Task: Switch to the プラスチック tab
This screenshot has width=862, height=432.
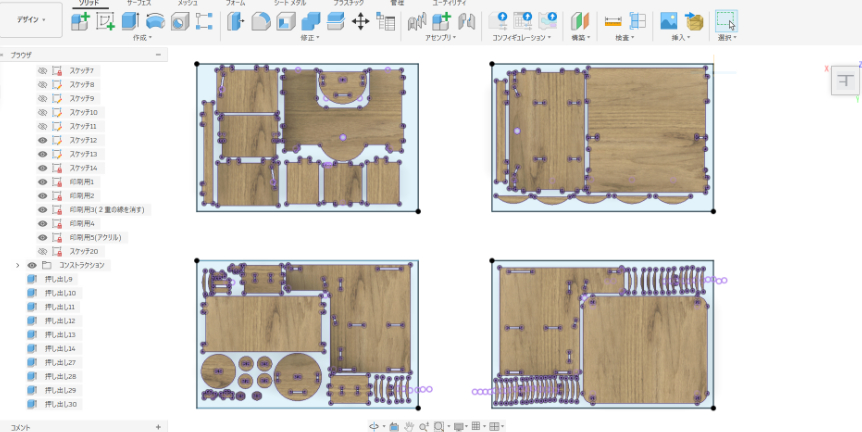Action: pyautogui.click(x=349, y=3)
